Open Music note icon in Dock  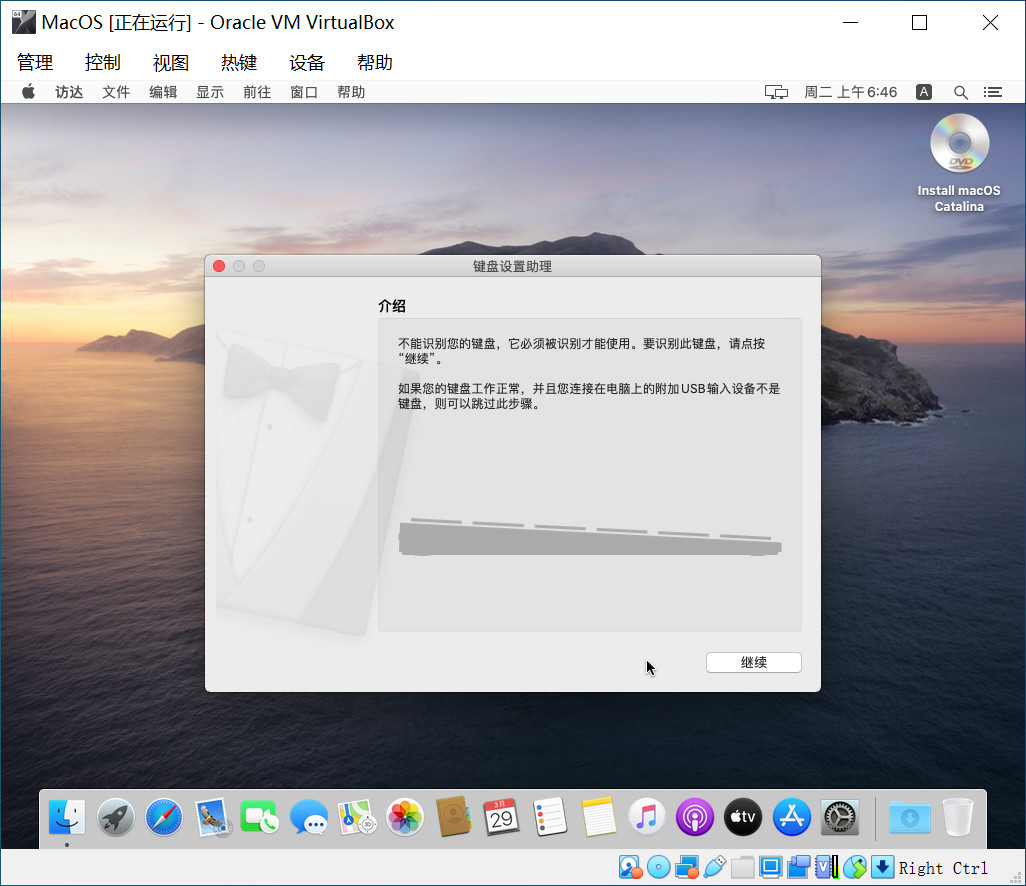646,818
